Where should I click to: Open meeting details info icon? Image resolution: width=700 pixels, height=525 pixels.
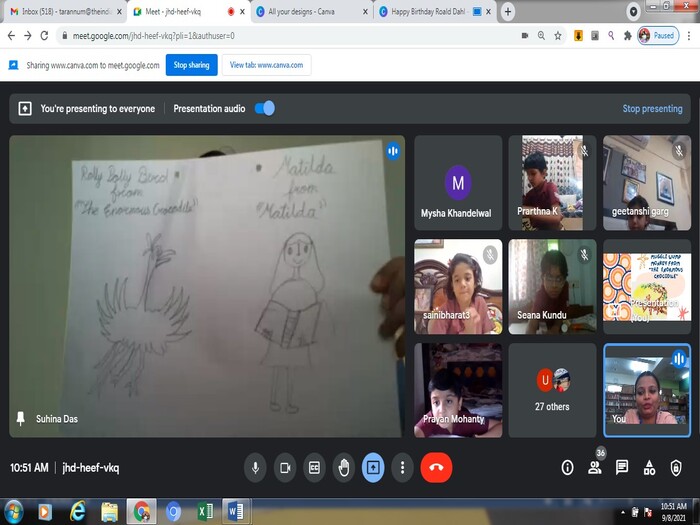coord(567,467)
